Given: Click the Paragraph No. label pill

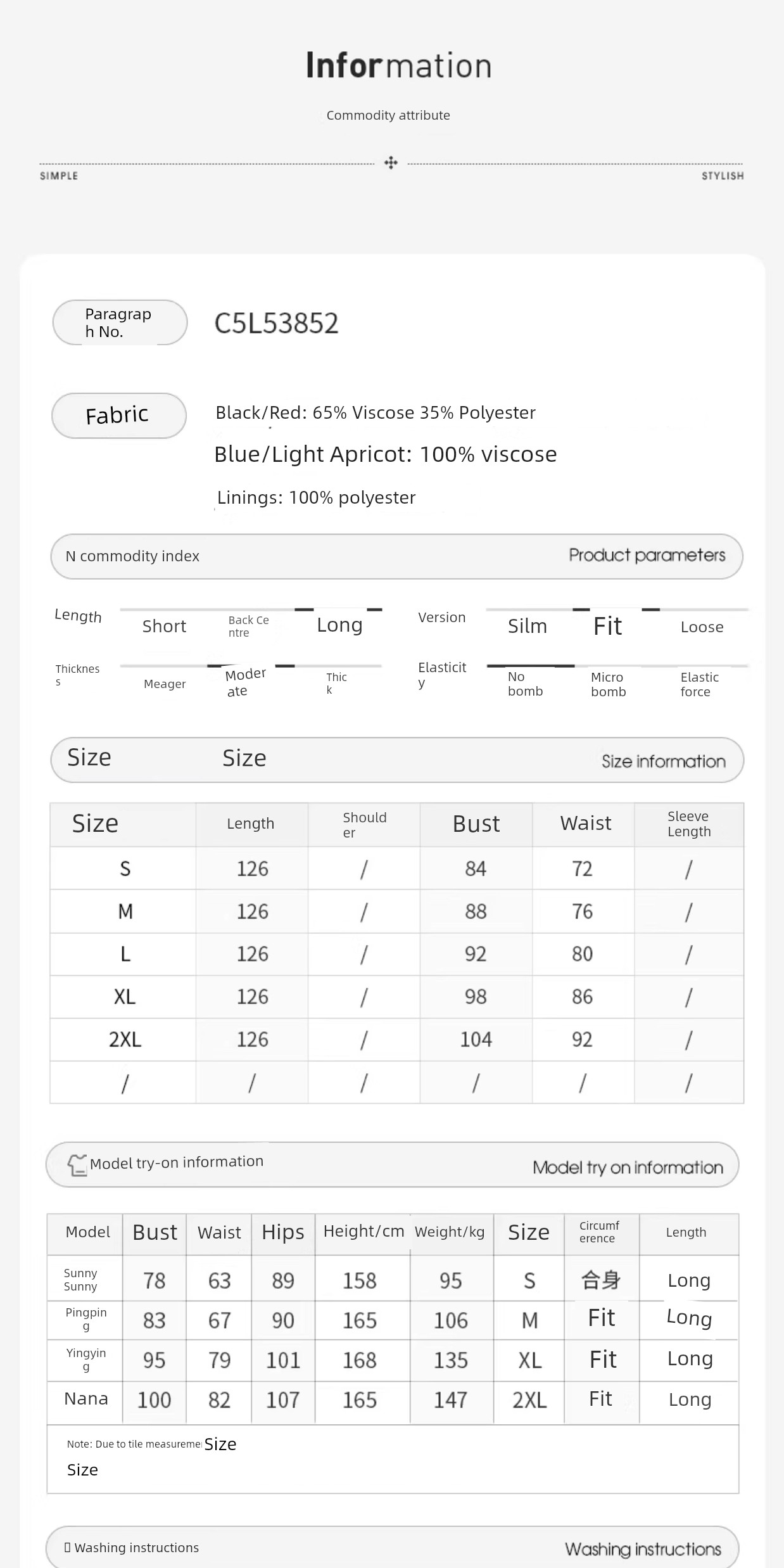Looking at the screenshot, I should (x=119, y=322).
